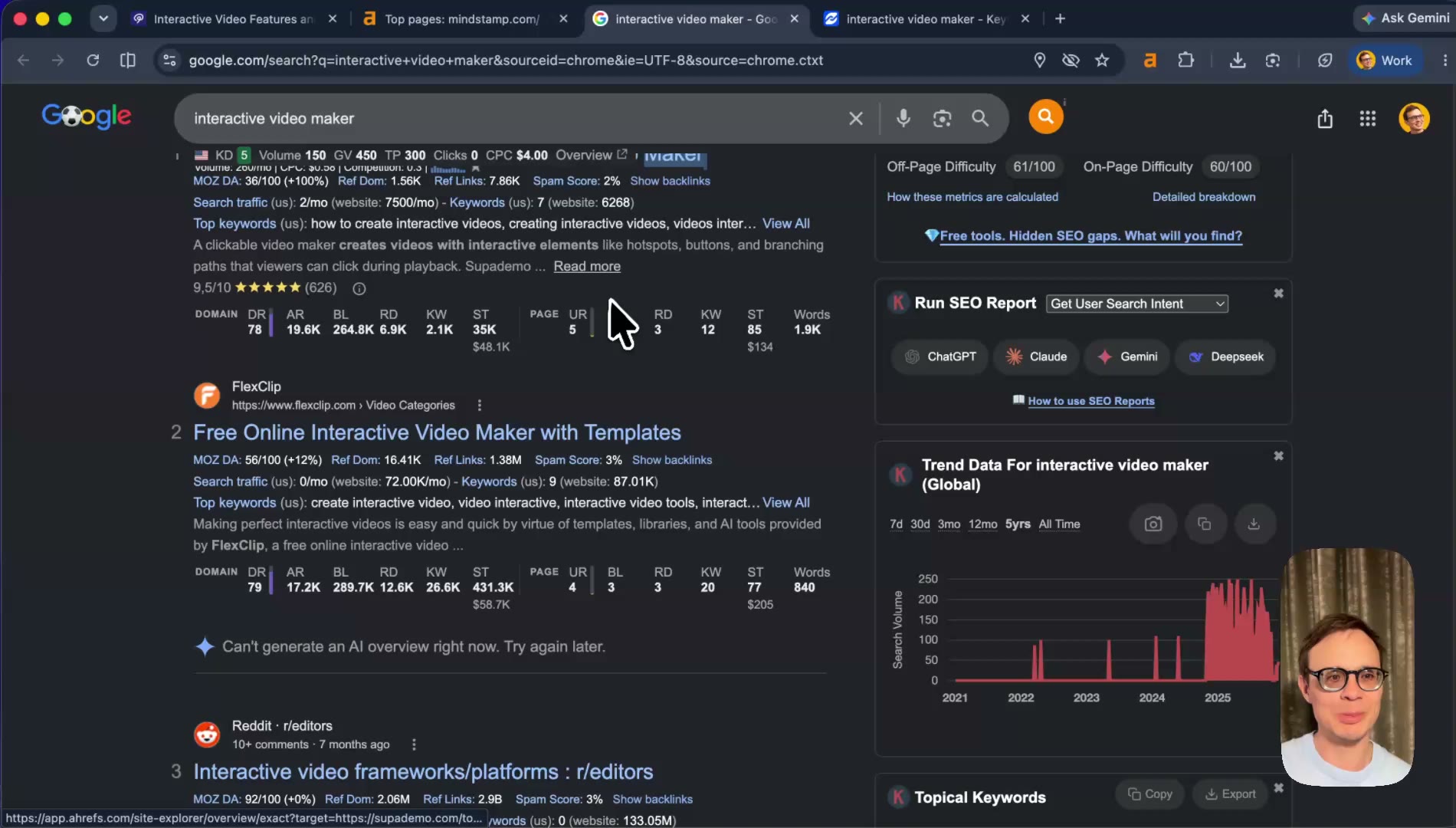This screenshot has width=1456, height=828.
Task: Open the three-dot menu next to Reddit result
Action: (x=414, y=744)
